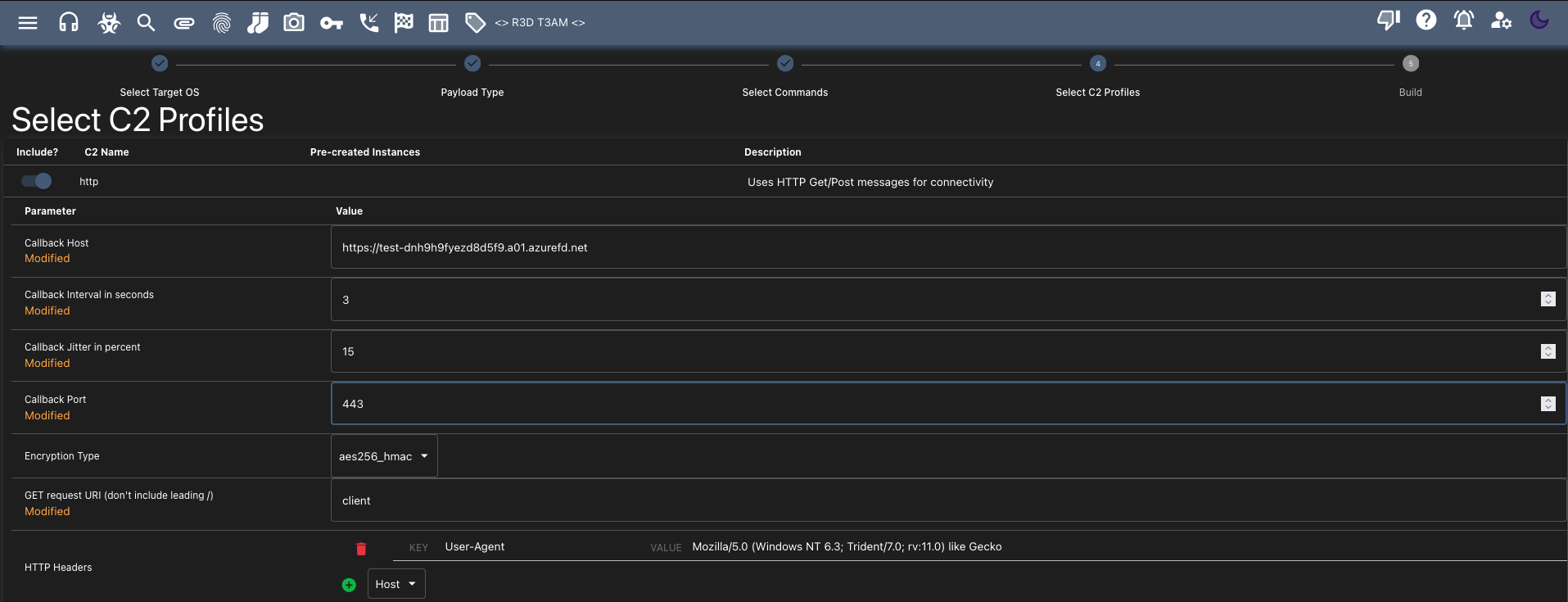Image resolution: width=1568 pixels, height=602 pixels.
Task: Click the GET request URI client field
Action: [x=948, y=500]
